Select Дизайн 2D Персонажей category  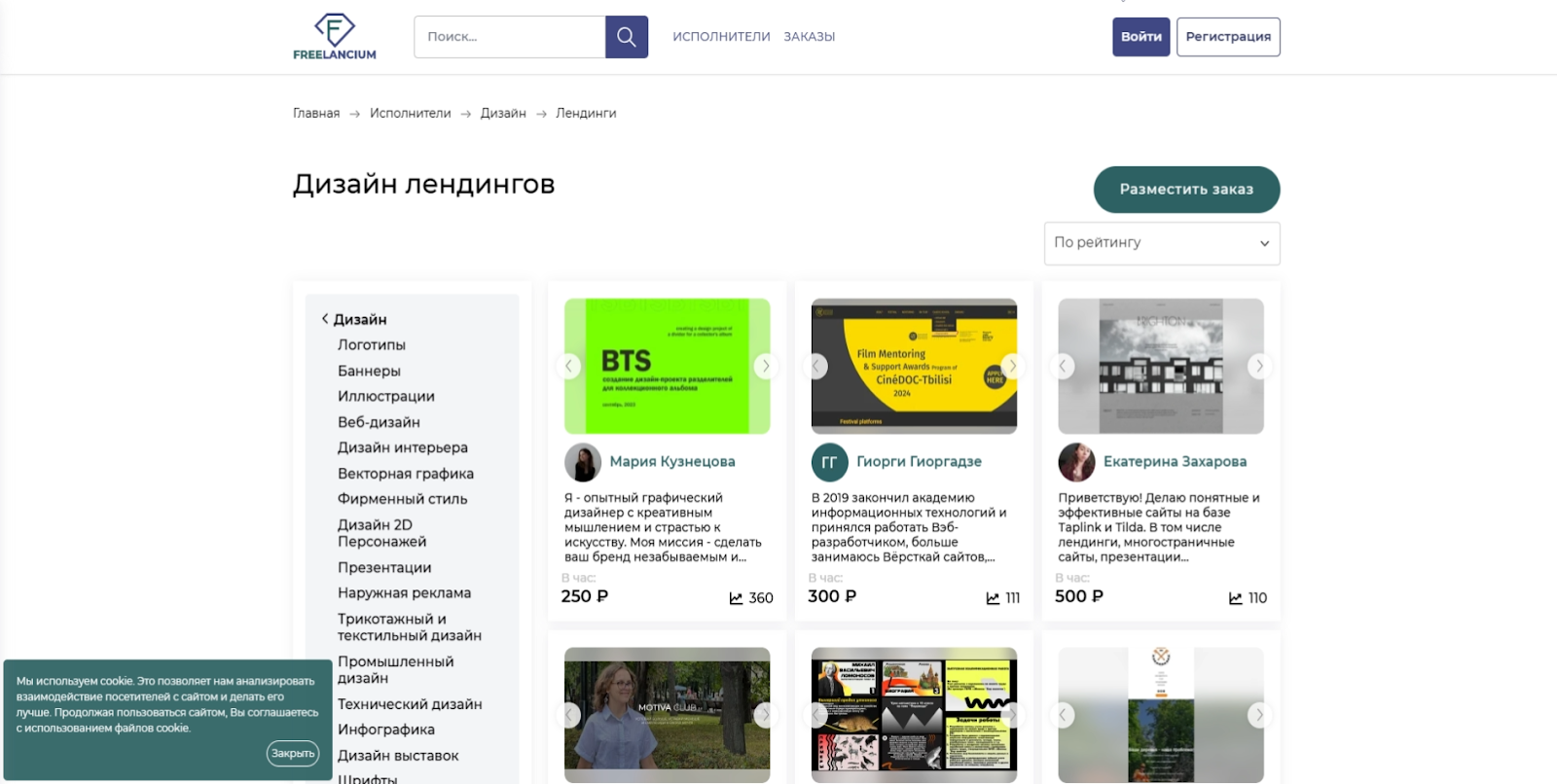point(382,534)
